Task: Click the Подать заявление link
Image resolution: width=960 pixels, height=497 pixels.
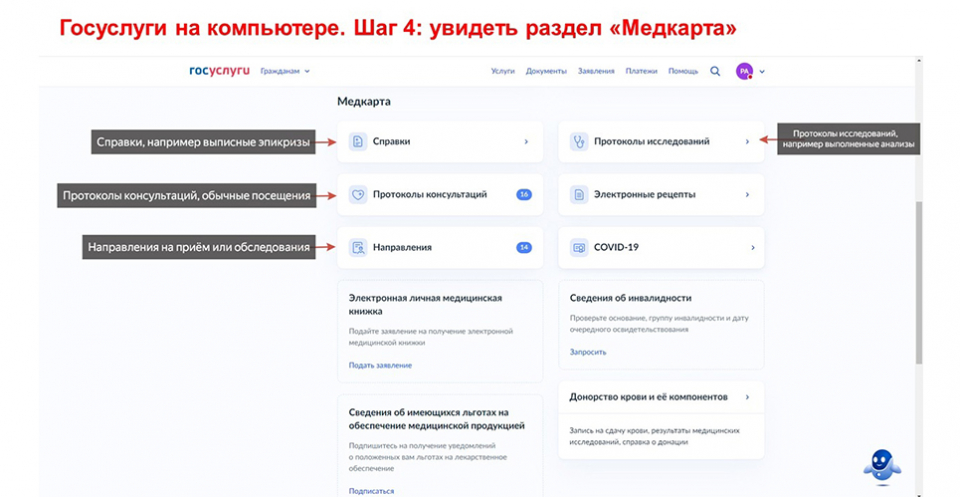Action: coord(380,365)
